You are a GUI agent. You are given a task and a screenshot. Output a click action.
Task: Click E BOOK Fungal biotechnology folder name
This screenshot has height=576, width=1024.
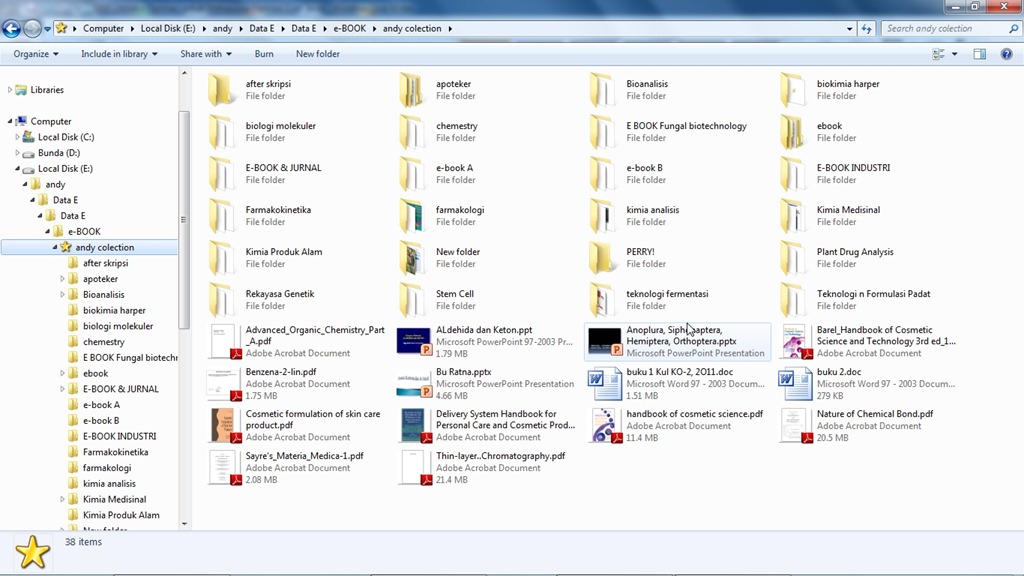(x=686, y=126)
